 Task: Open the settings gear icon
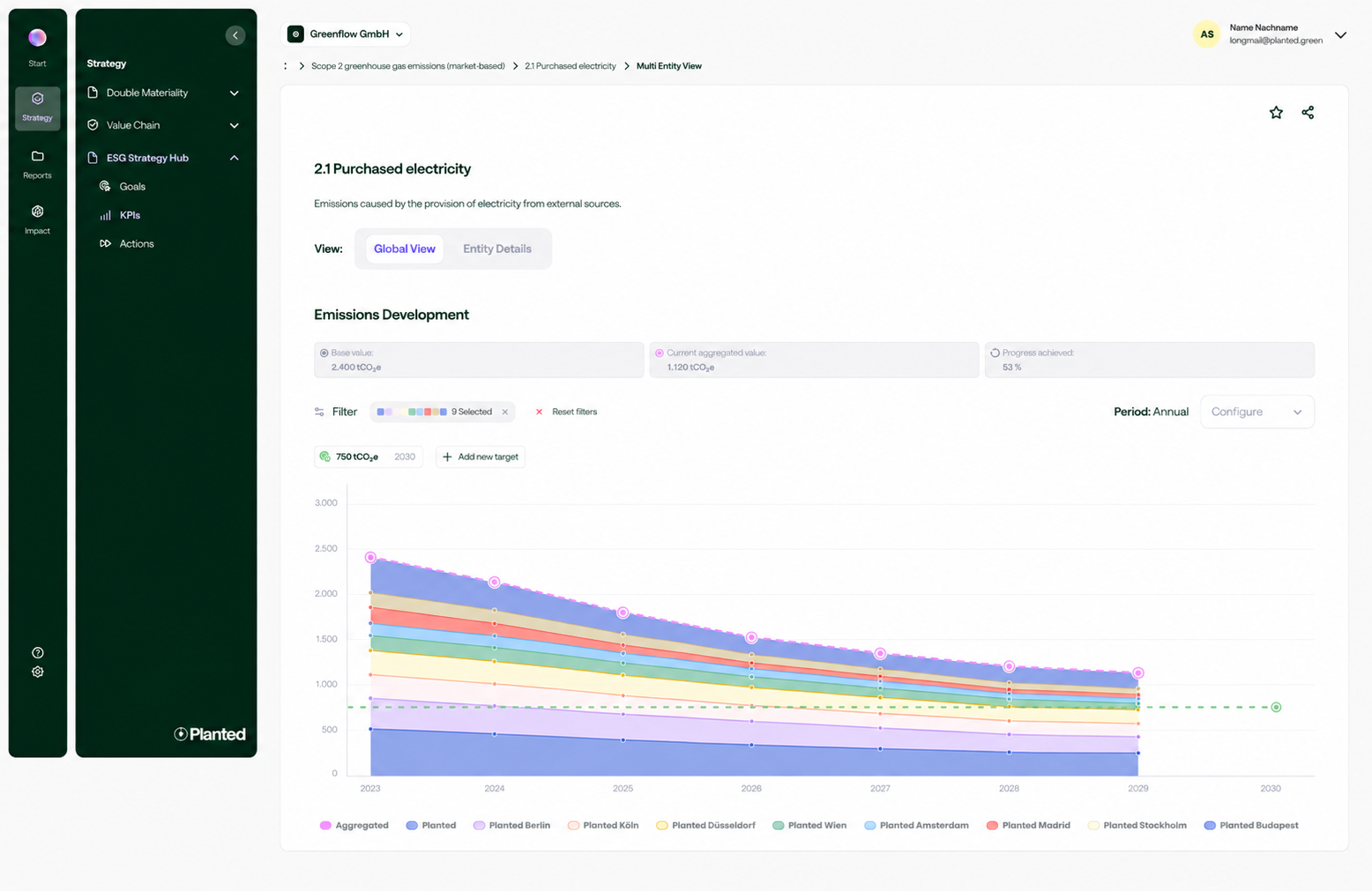coord(37,672)
